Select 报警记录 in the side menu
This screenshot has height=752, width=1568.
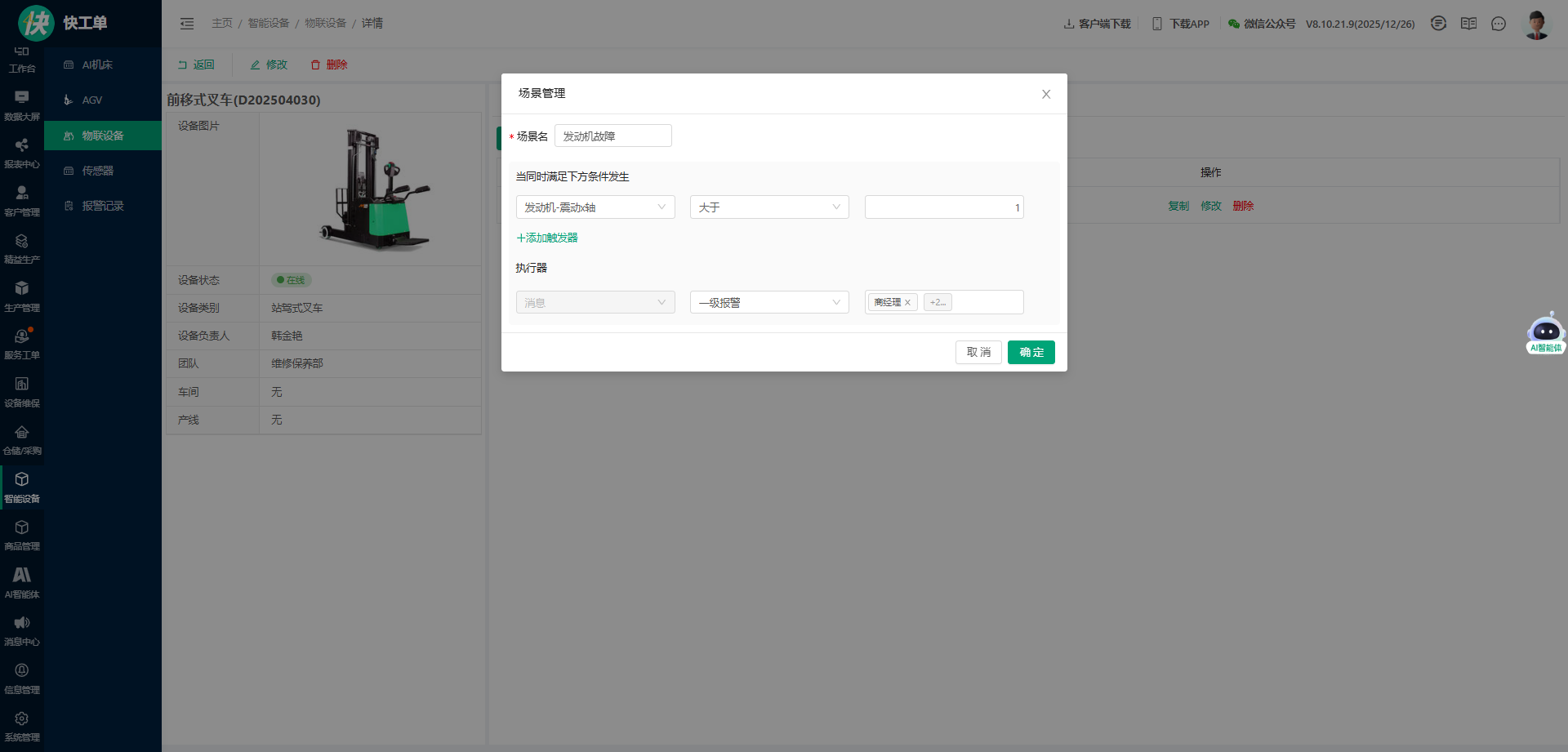[x=103, y=206]
